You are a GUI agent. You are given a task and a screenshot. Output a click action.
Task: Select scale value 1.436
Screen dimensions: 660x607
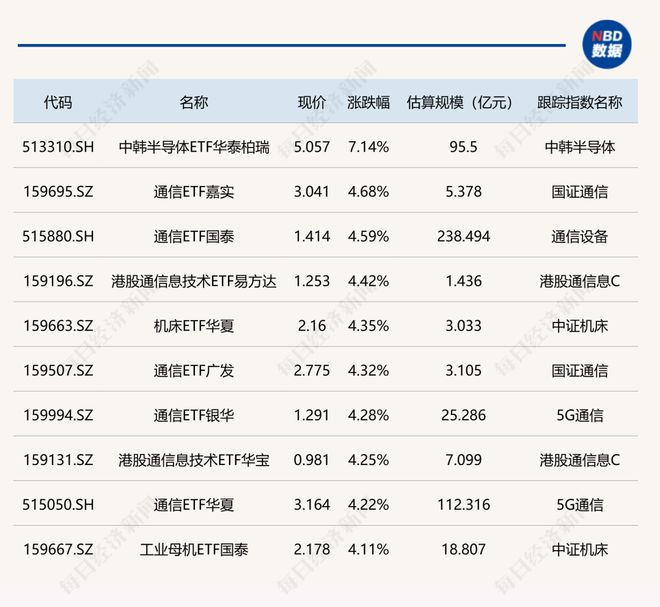[463, 281]
